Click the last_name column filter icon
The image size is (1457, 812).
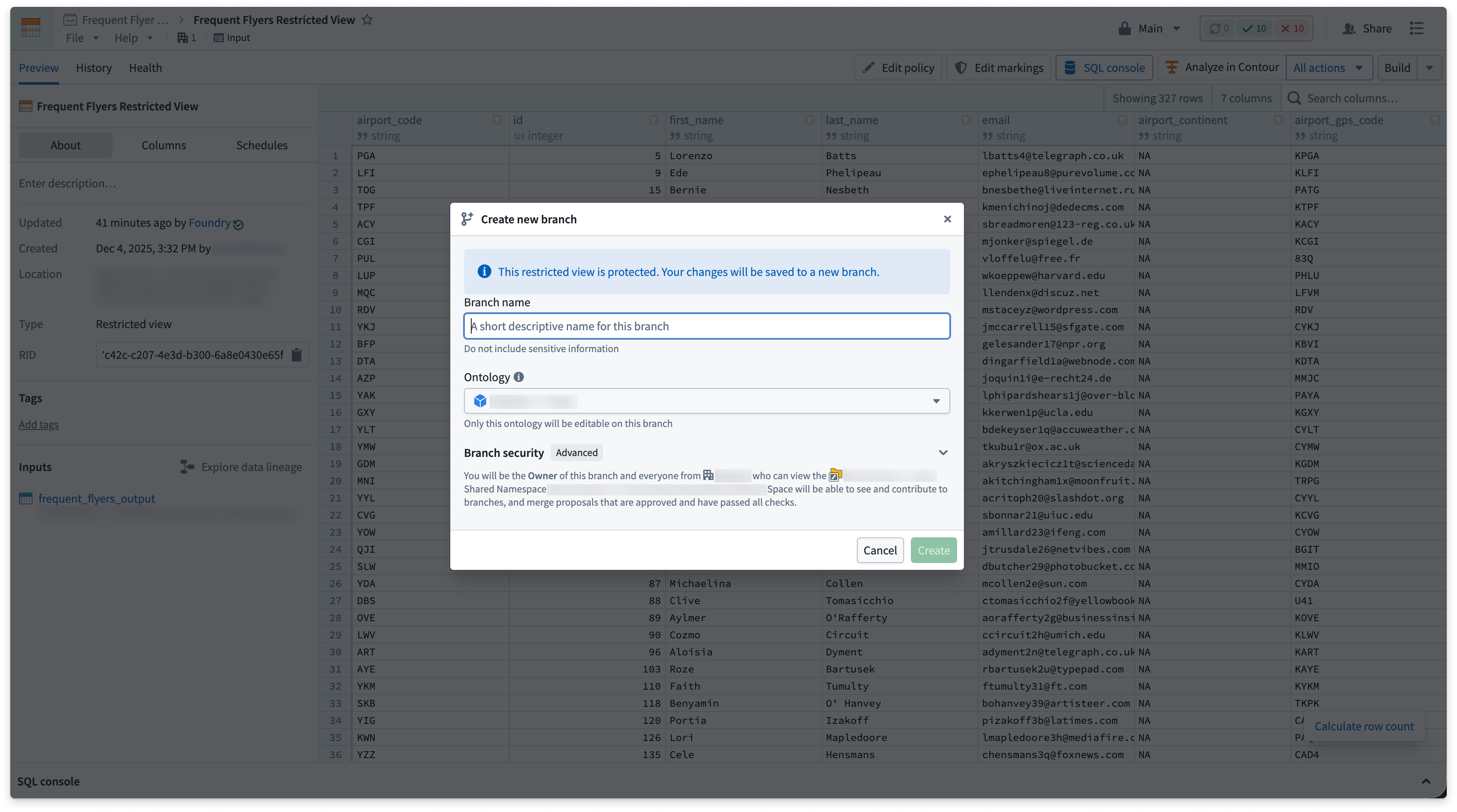[x=966, y=120]
